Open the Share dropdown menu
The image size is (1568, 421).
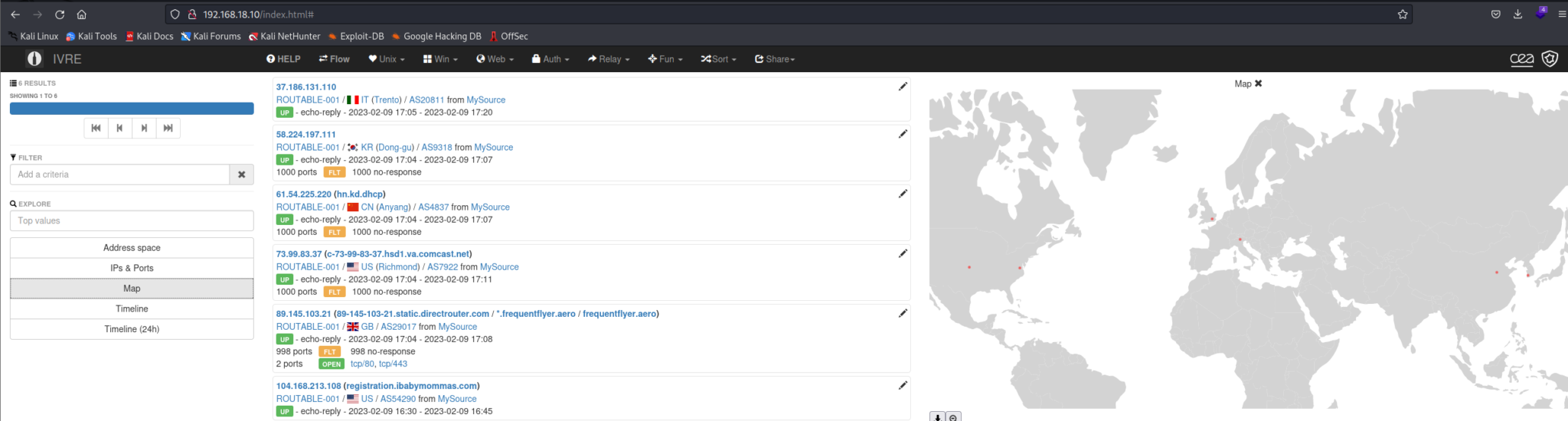point(775,59)
